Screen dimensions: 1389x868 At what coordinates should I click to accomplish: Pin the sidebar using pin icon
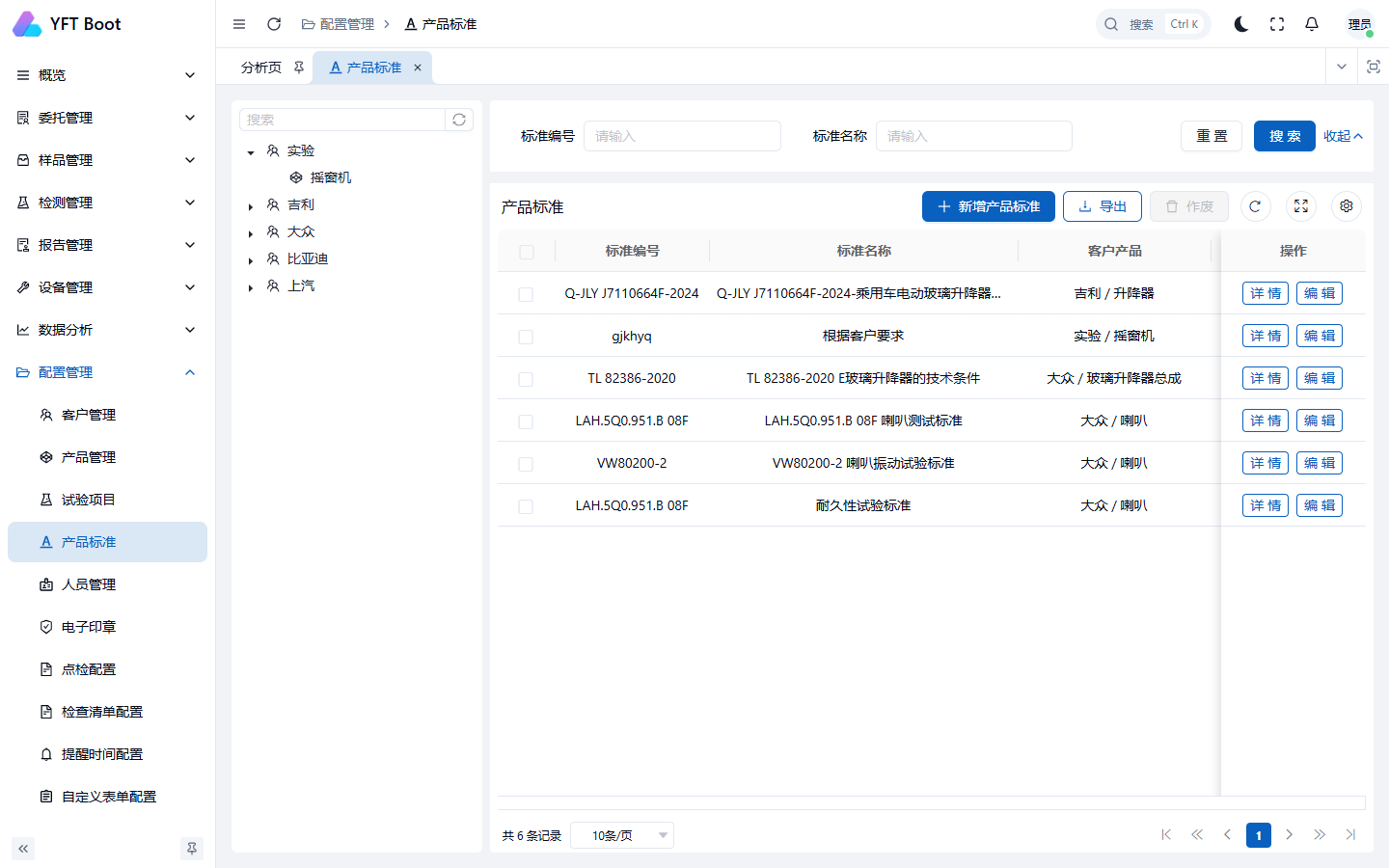pyautogui.click(x=192, y=849)
